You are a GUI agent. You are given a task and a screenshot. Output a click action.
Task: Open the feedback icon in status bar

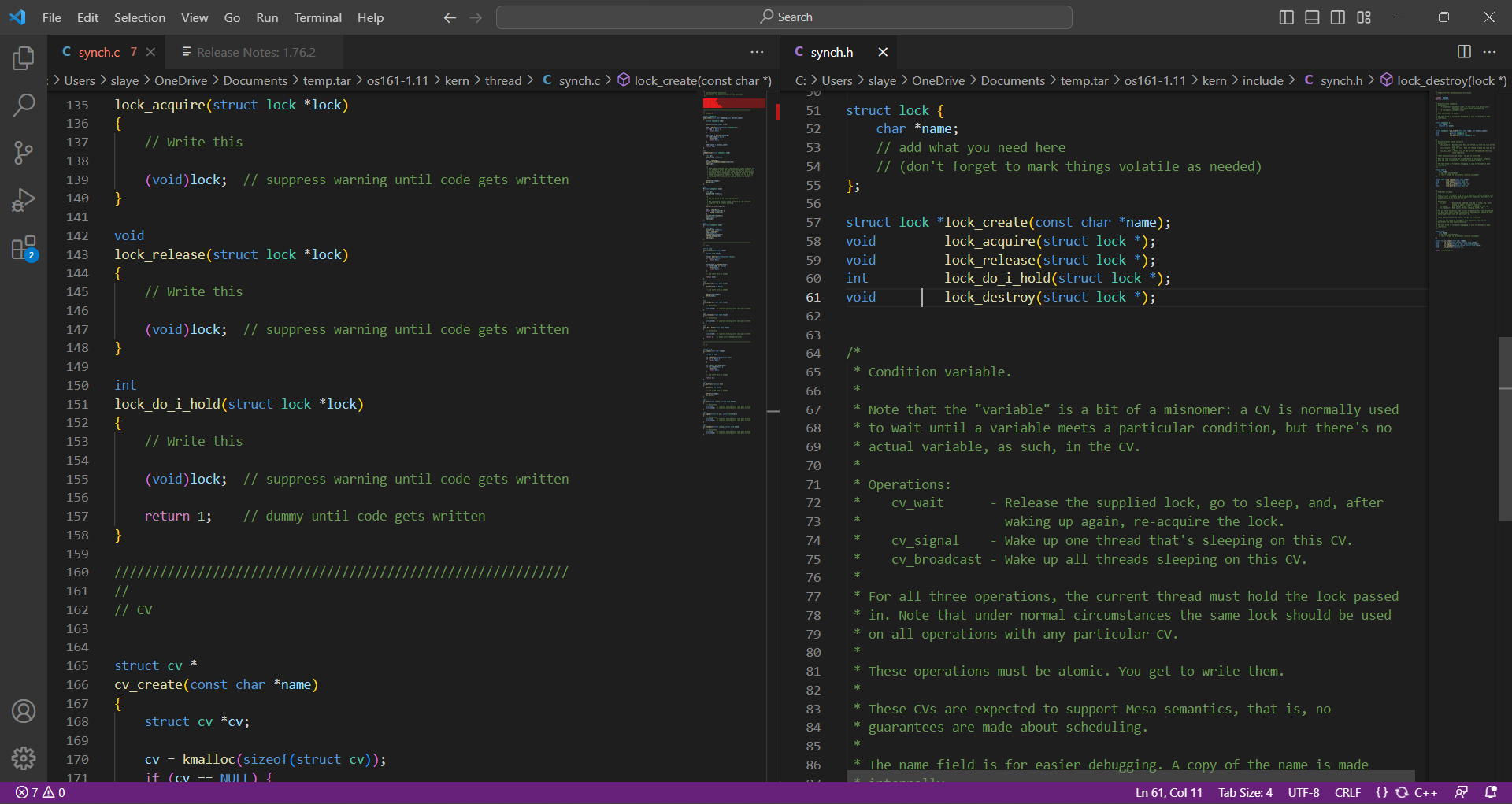tap(1461, 793)
